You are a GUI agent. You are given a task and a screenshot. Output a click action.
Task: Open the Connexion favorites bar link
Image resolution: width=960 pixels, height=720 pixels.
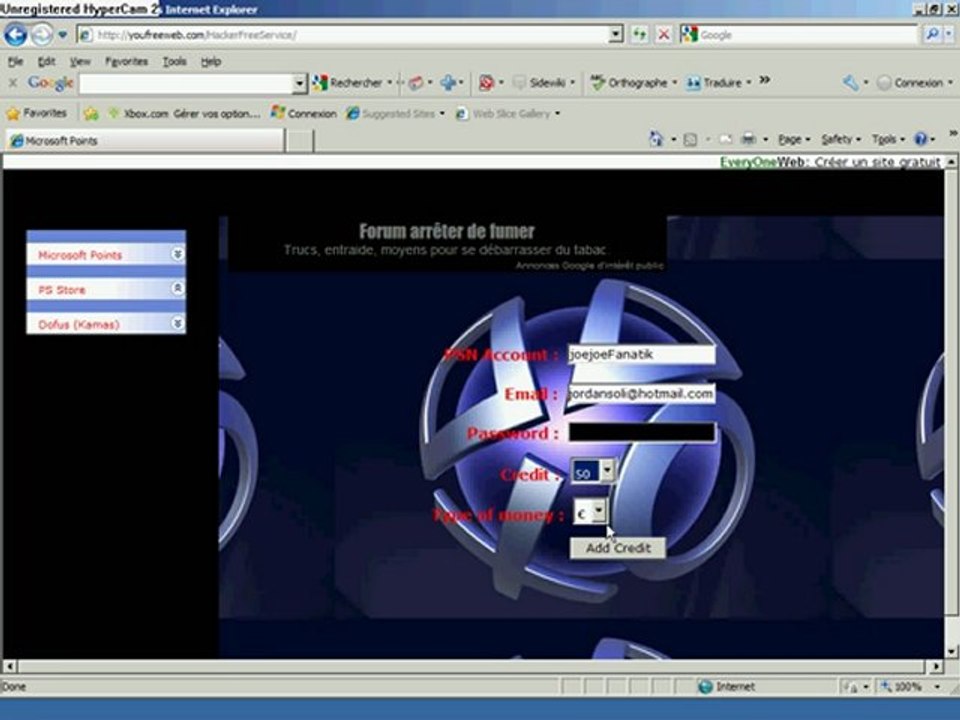coord(304,114)
